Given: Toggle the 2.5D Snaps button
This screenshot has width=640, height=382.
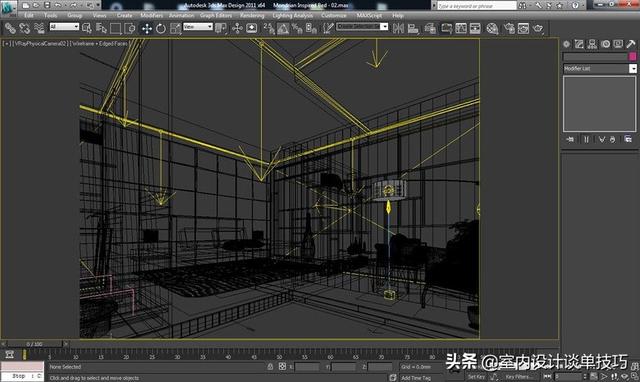Looking at the screenshot, I should pos(269,28).
